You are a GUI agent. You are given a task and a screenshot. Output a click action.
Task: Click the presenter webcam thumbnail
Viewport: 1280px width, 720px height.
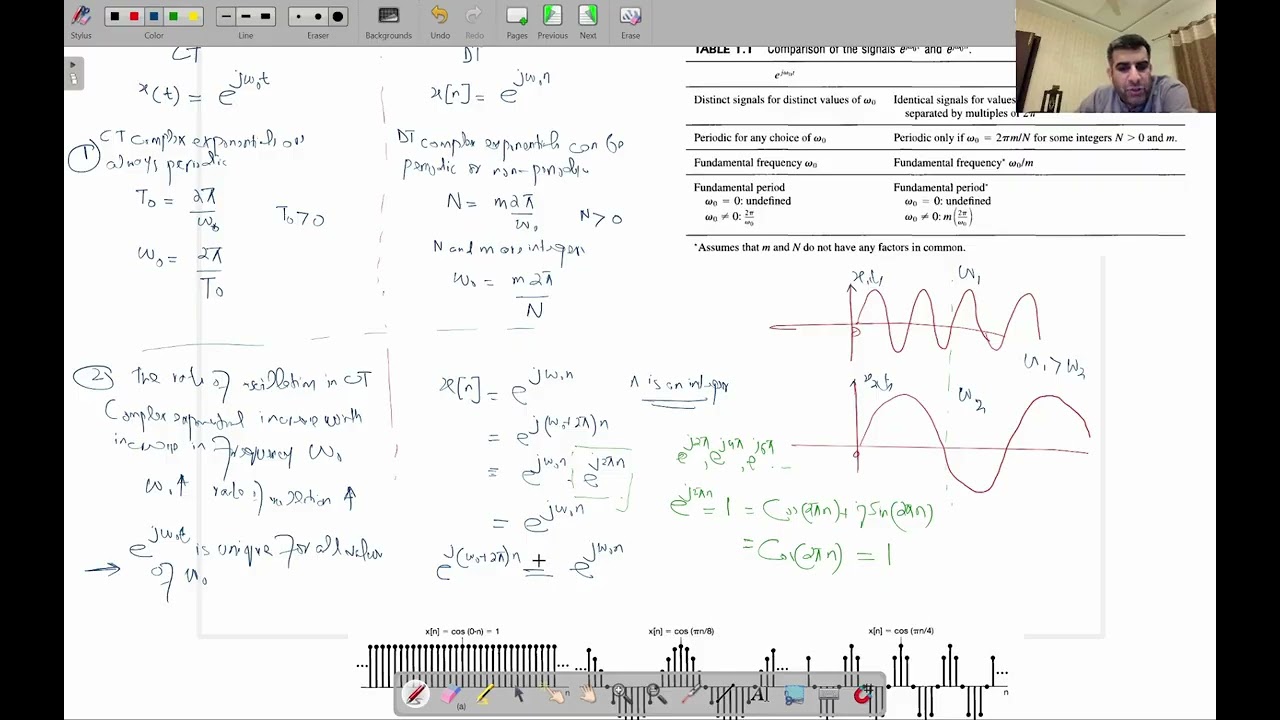1116,56
